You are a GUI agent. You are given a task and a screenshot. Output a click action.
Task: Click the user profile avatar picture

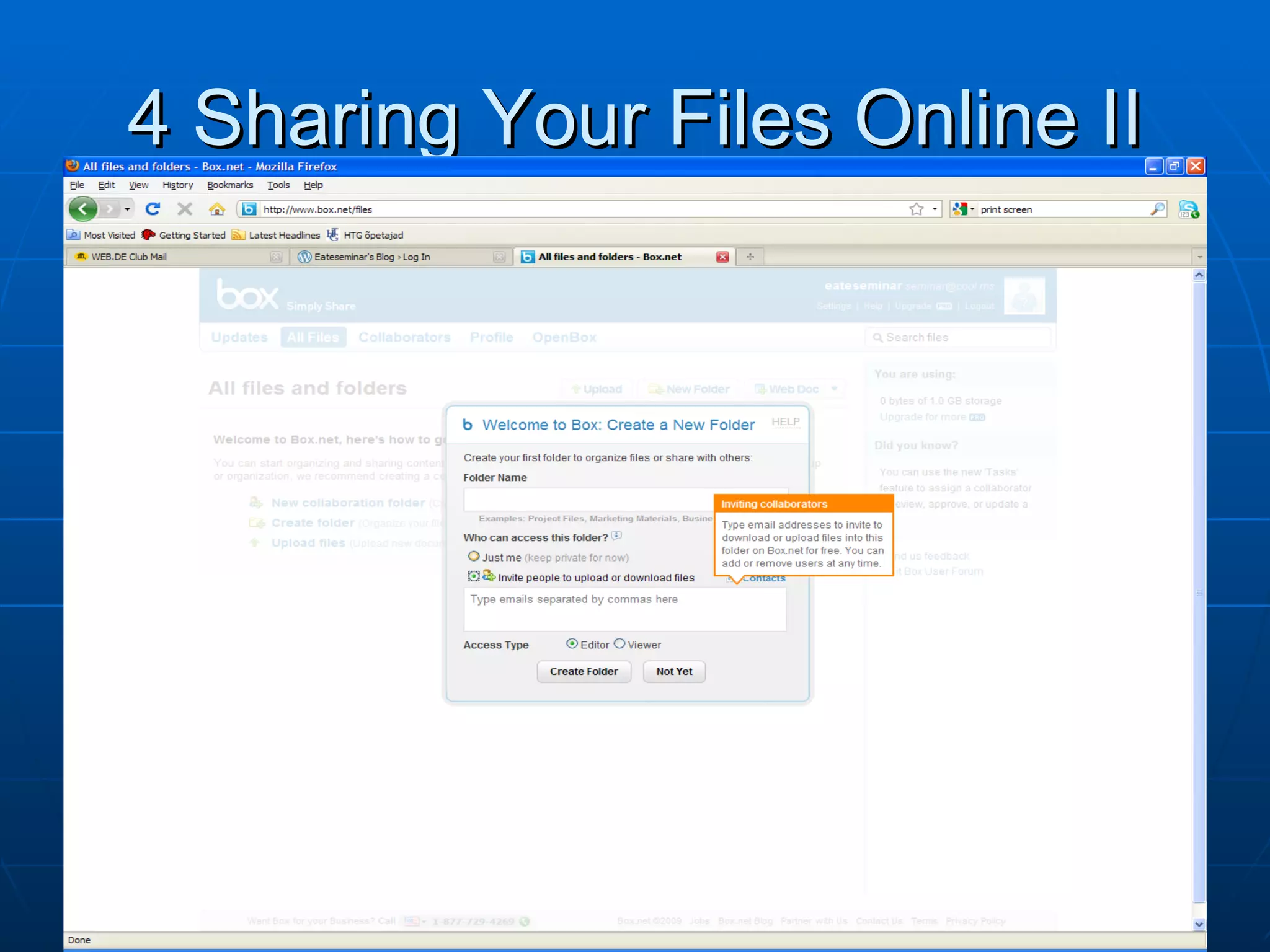point(1024,295)
